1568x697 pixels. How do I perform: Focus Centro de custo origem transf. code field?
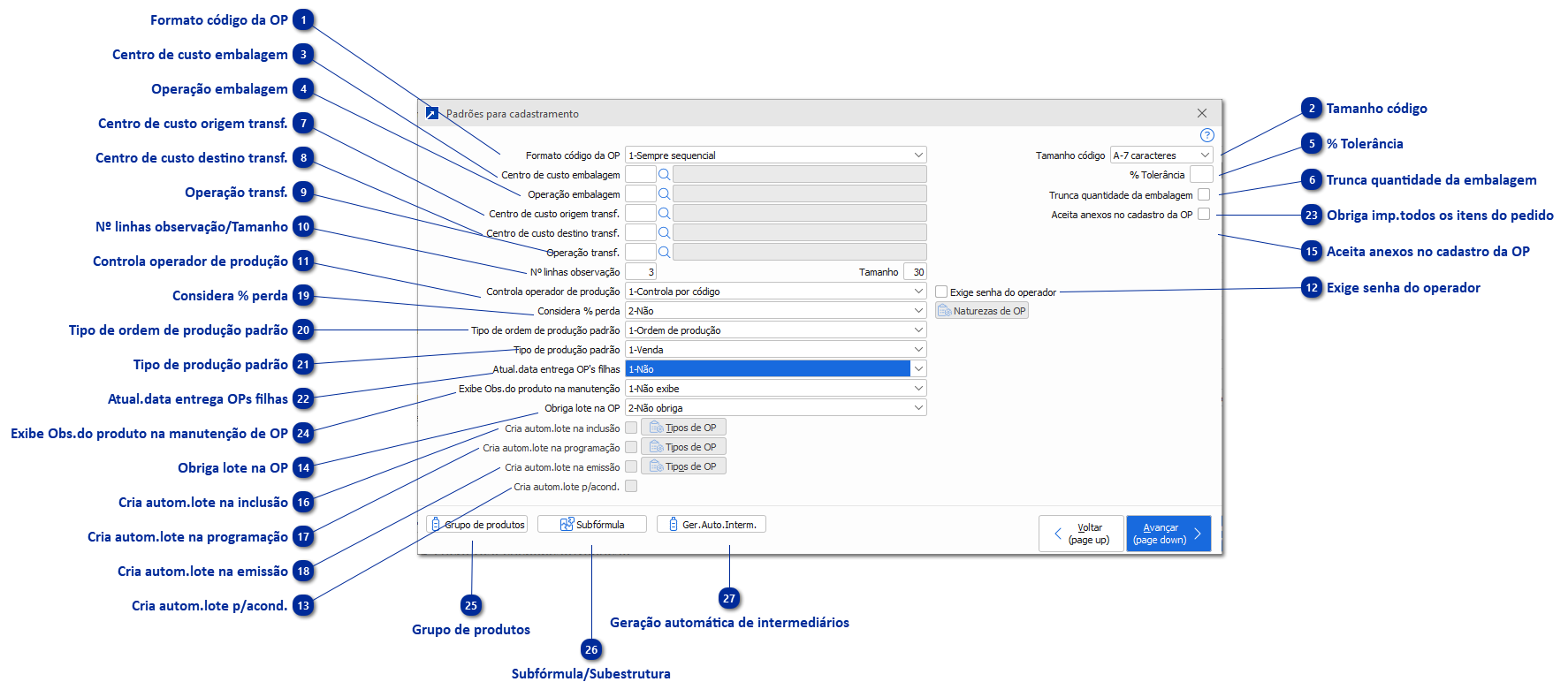(x=641, y=214)
